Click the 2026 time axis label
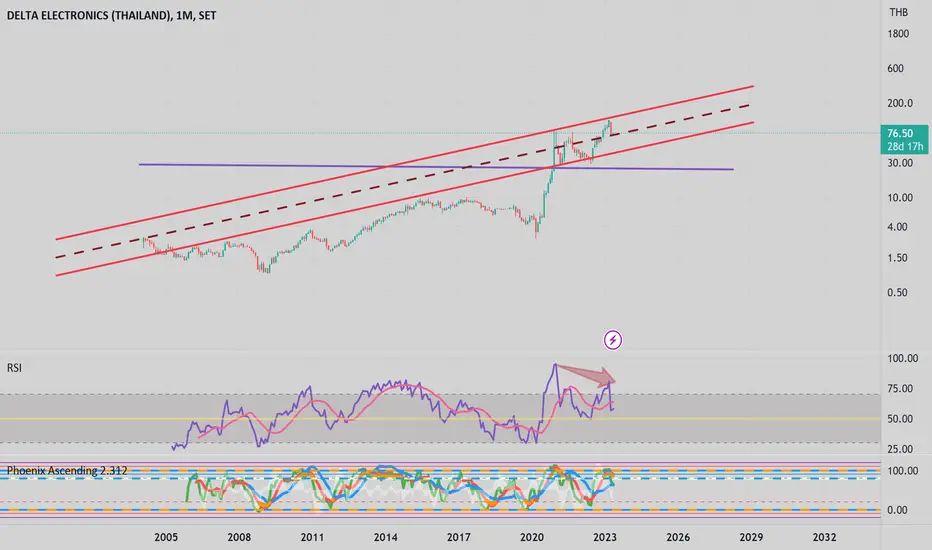 pyautogui.click(x=678, y=538)
